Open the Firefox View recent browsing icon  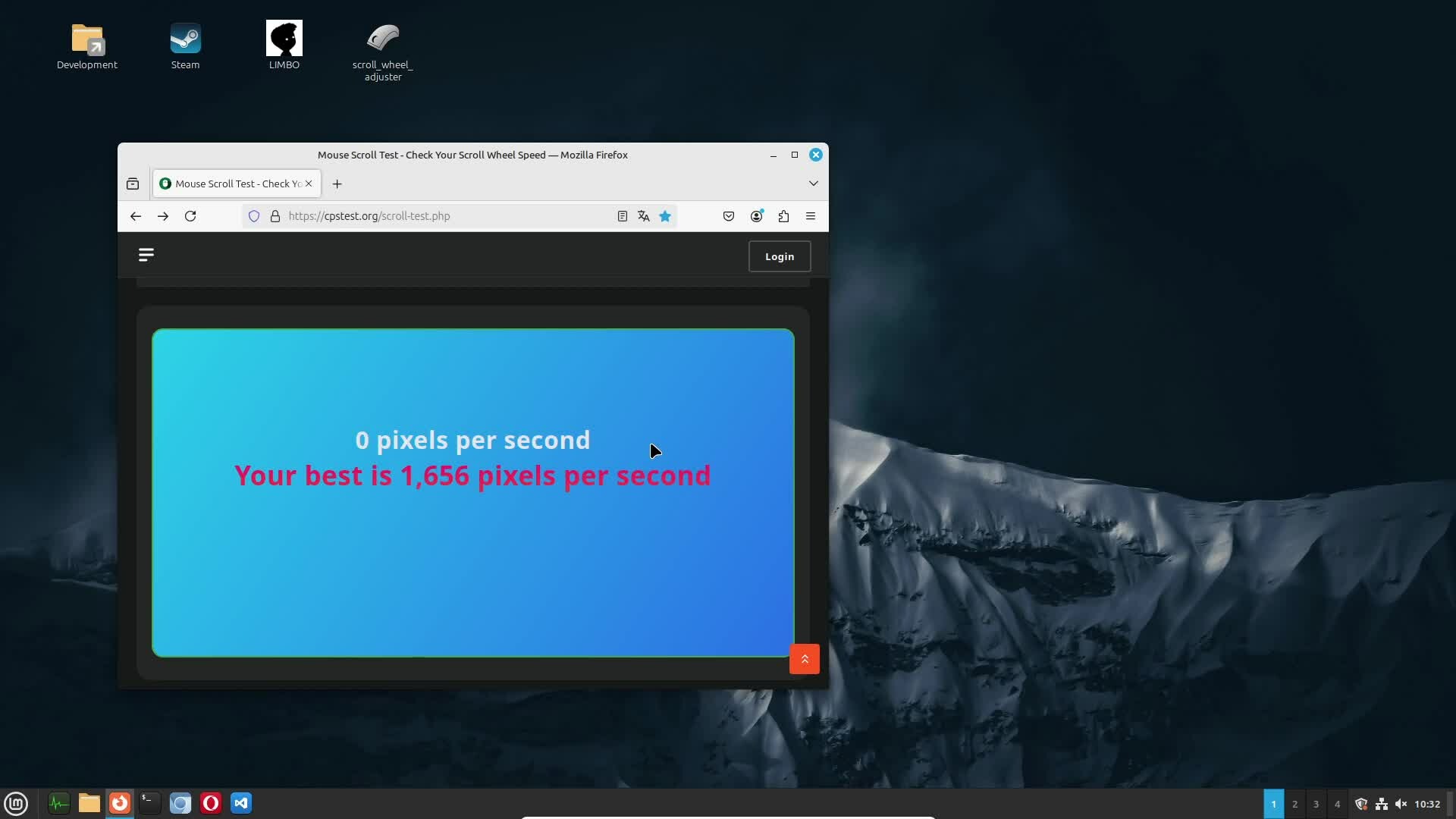[x=133, y=184]
